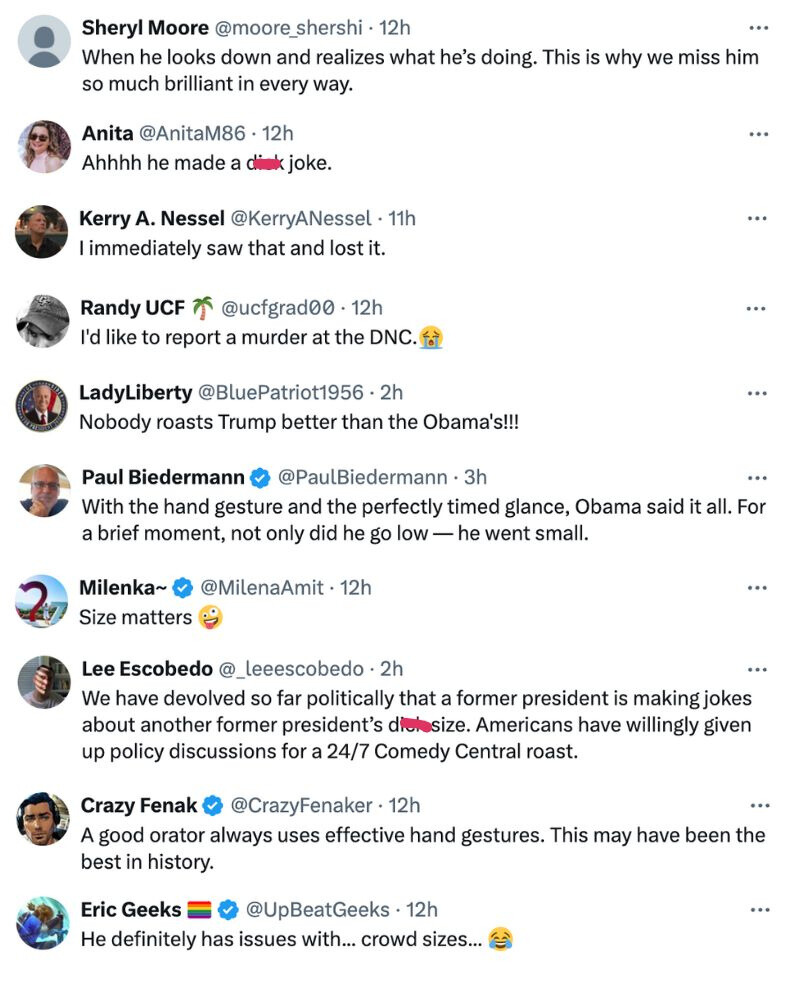Open the more options menu on Milenka's tweet

click(757, 587)
